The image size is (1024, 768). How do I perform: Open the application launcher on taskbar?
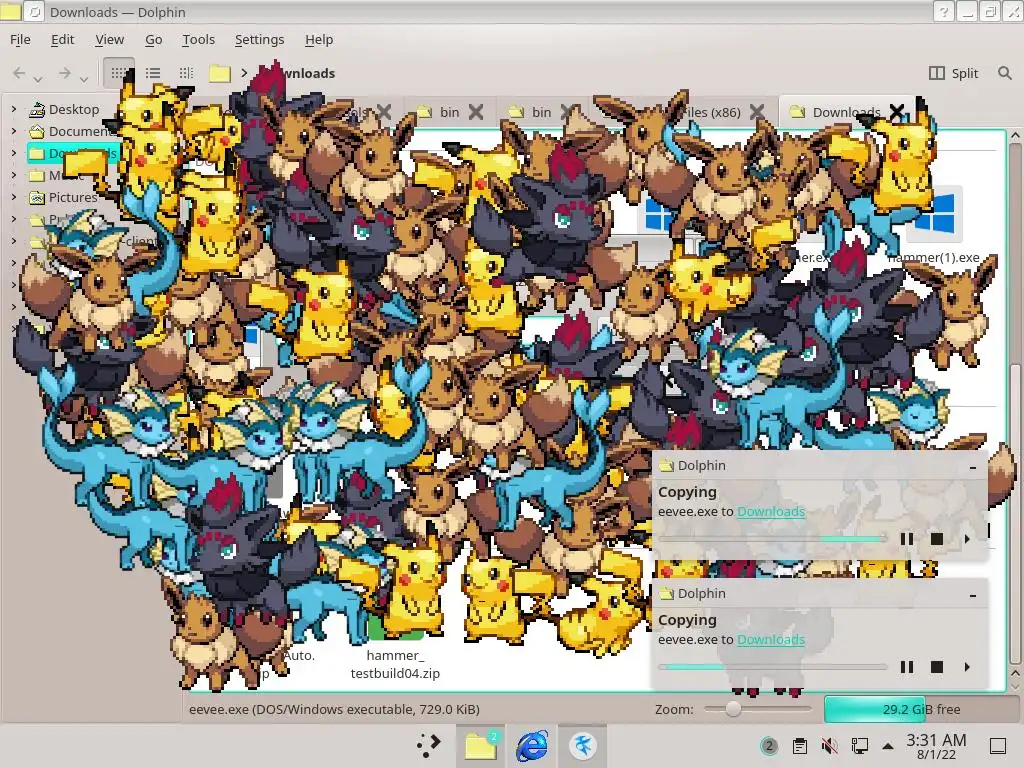tap(428, 745)
